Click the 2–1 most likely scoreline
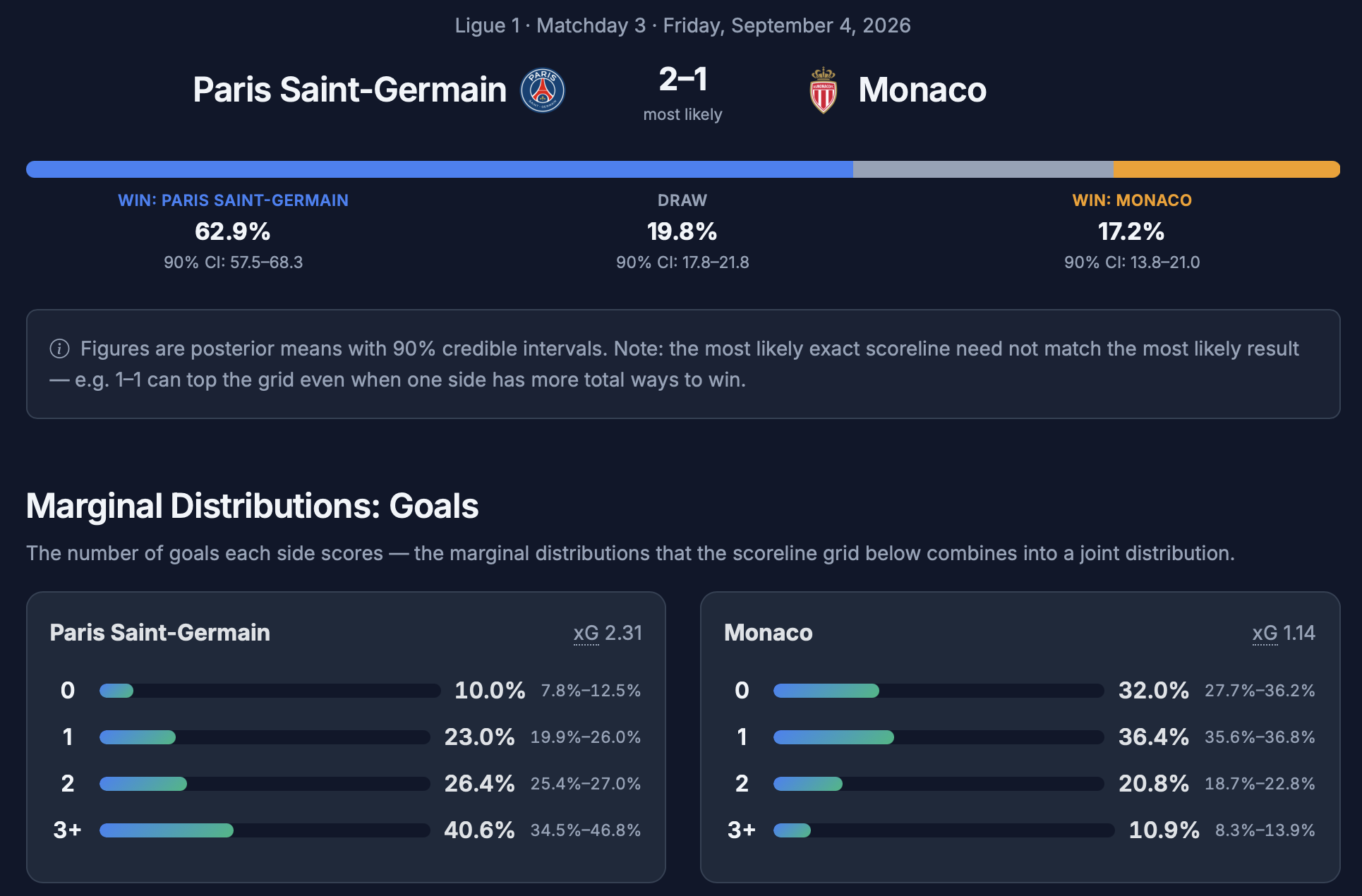Image resolution: width=1362 pixels, height=896 pixels. click(682, 79)
